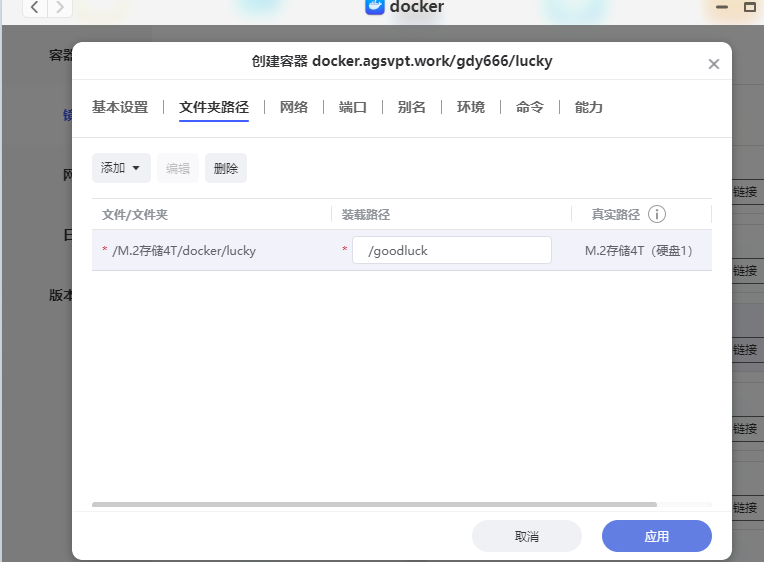Click the M.2存储4T（硬盘1） real path cell
The width and height of the screenshot is (764, 562).
tap(639, 251)
